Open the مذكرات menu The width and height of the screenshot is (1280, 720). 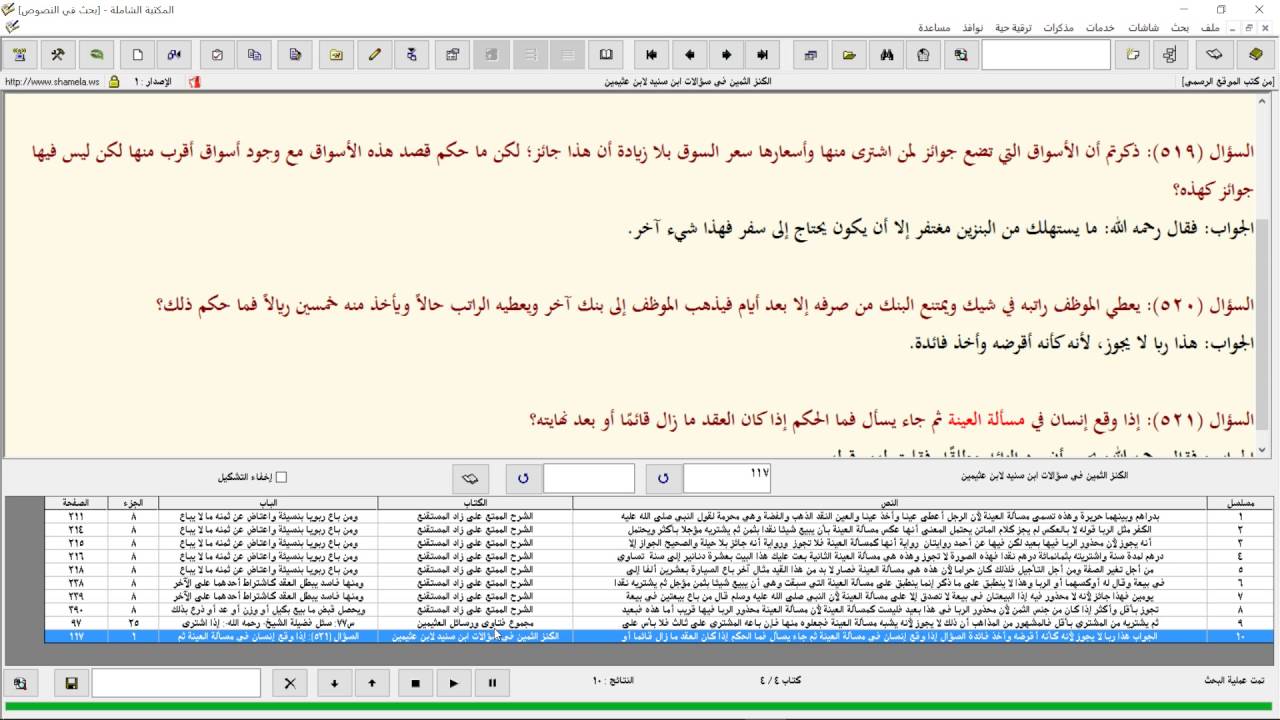1058,27
